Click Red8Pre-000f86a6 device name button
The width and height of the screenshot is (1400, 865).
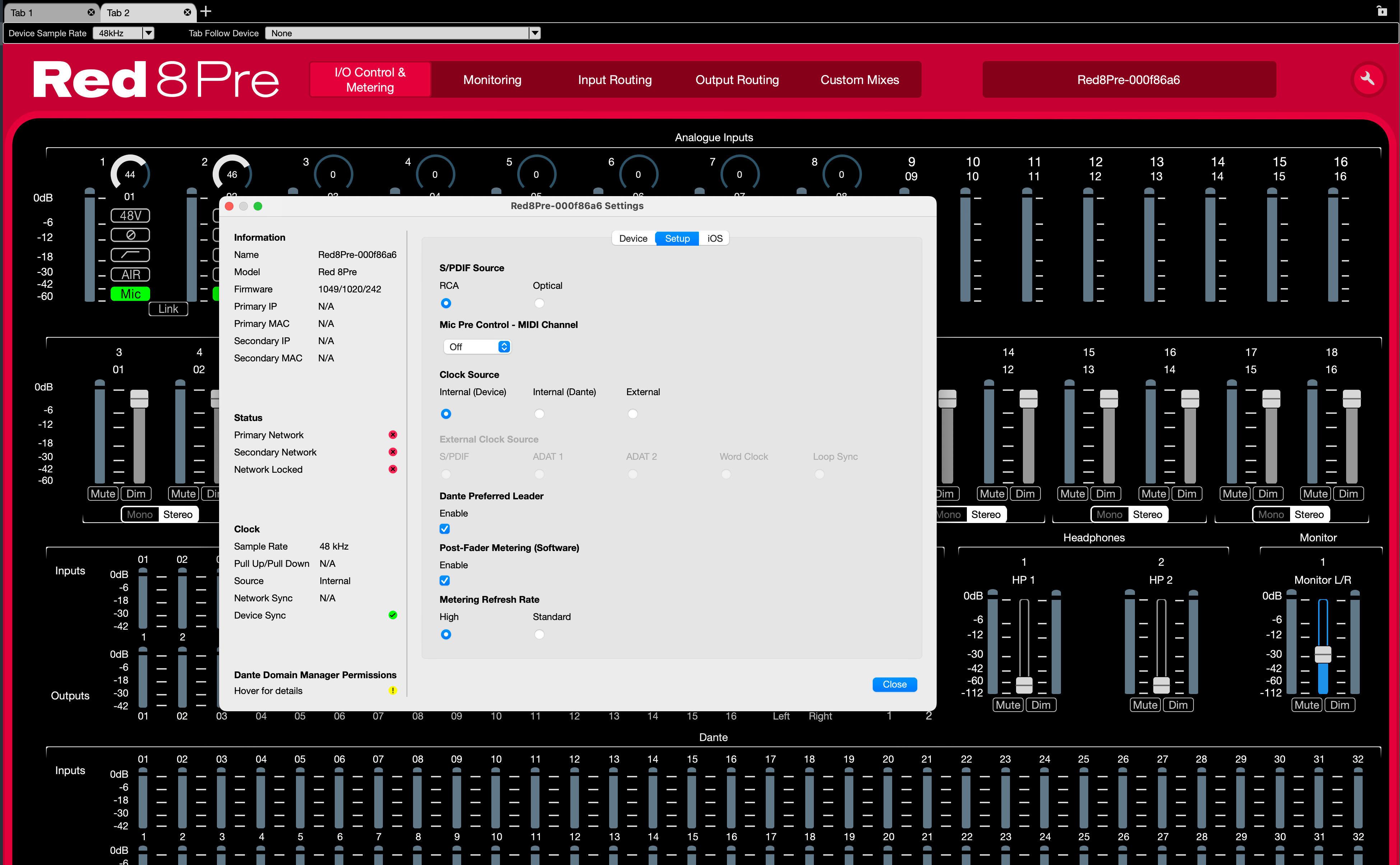(1129, 79)
